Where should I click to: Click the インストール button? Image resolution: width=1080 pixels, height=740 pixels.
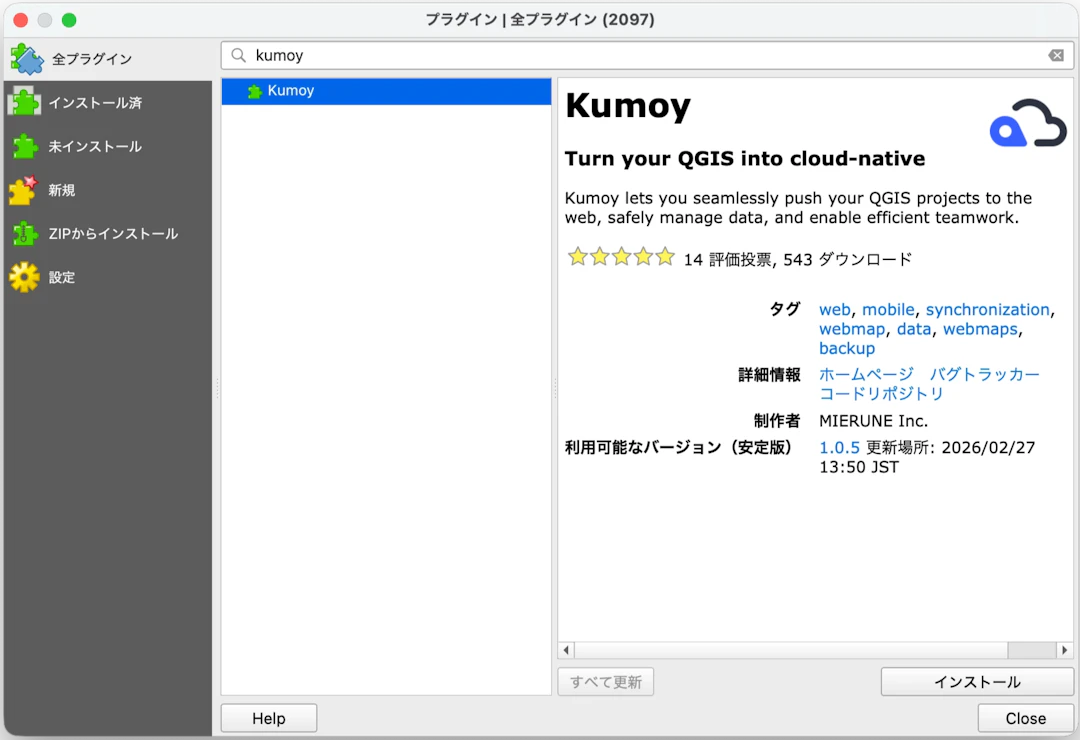(x=977, y=681)
